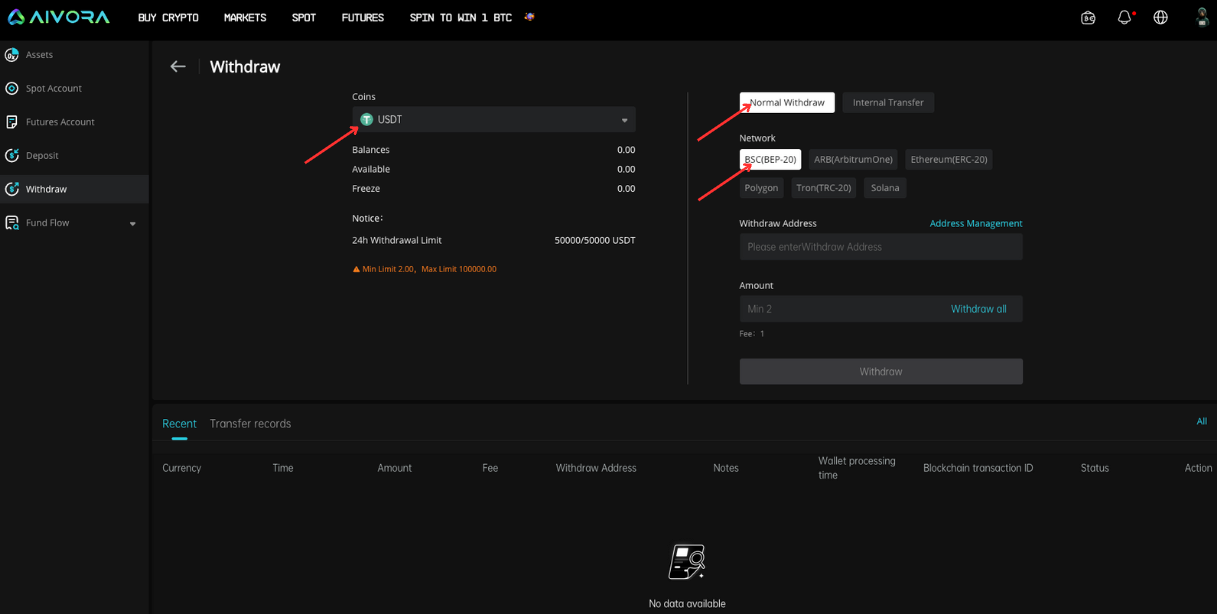1217x614 pixels.
Task: Click the AIVORA logo
Action: [x=58, y=17]
